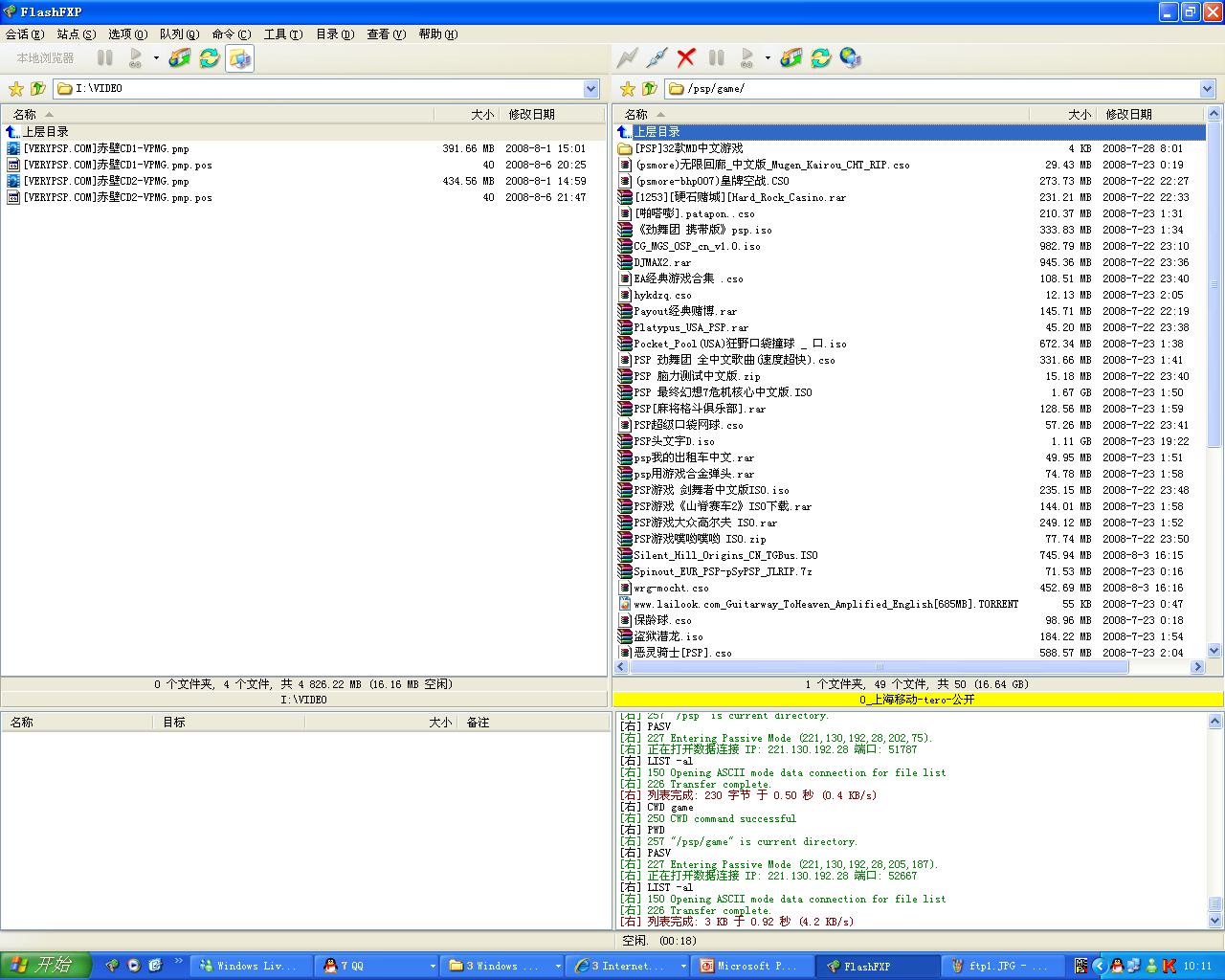Click the right pane bookmarks star icon
This screenshot has width=1225, height=980.
(x=628, y=89)
